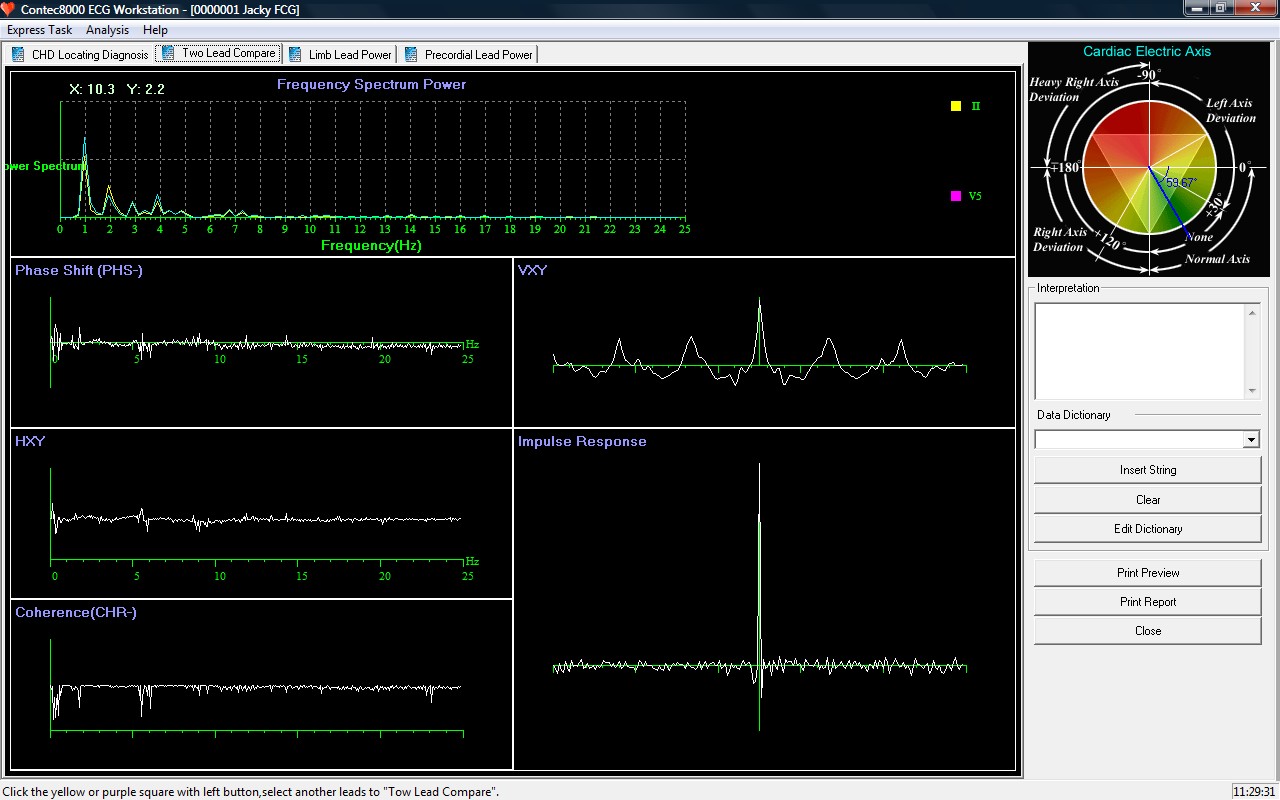
Task: Click inside the Interpretation text box
Action: (x=1139, y=351)
